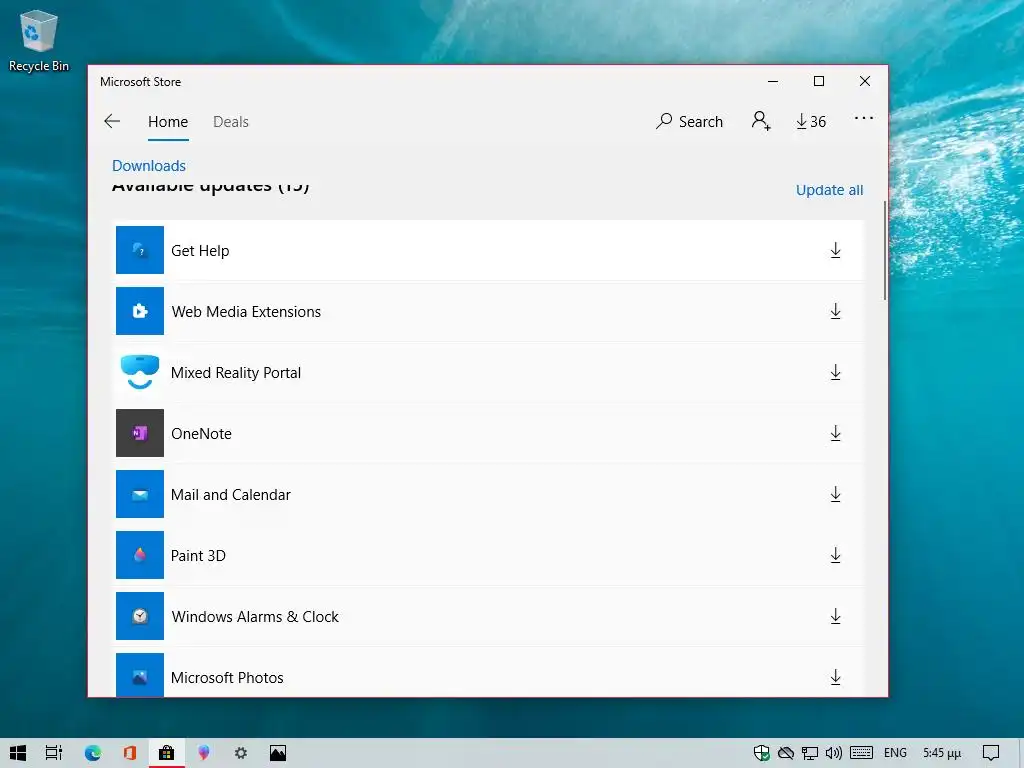Click the Update all link
Viewport: 1024px width, 768px height.
(829, 190)
